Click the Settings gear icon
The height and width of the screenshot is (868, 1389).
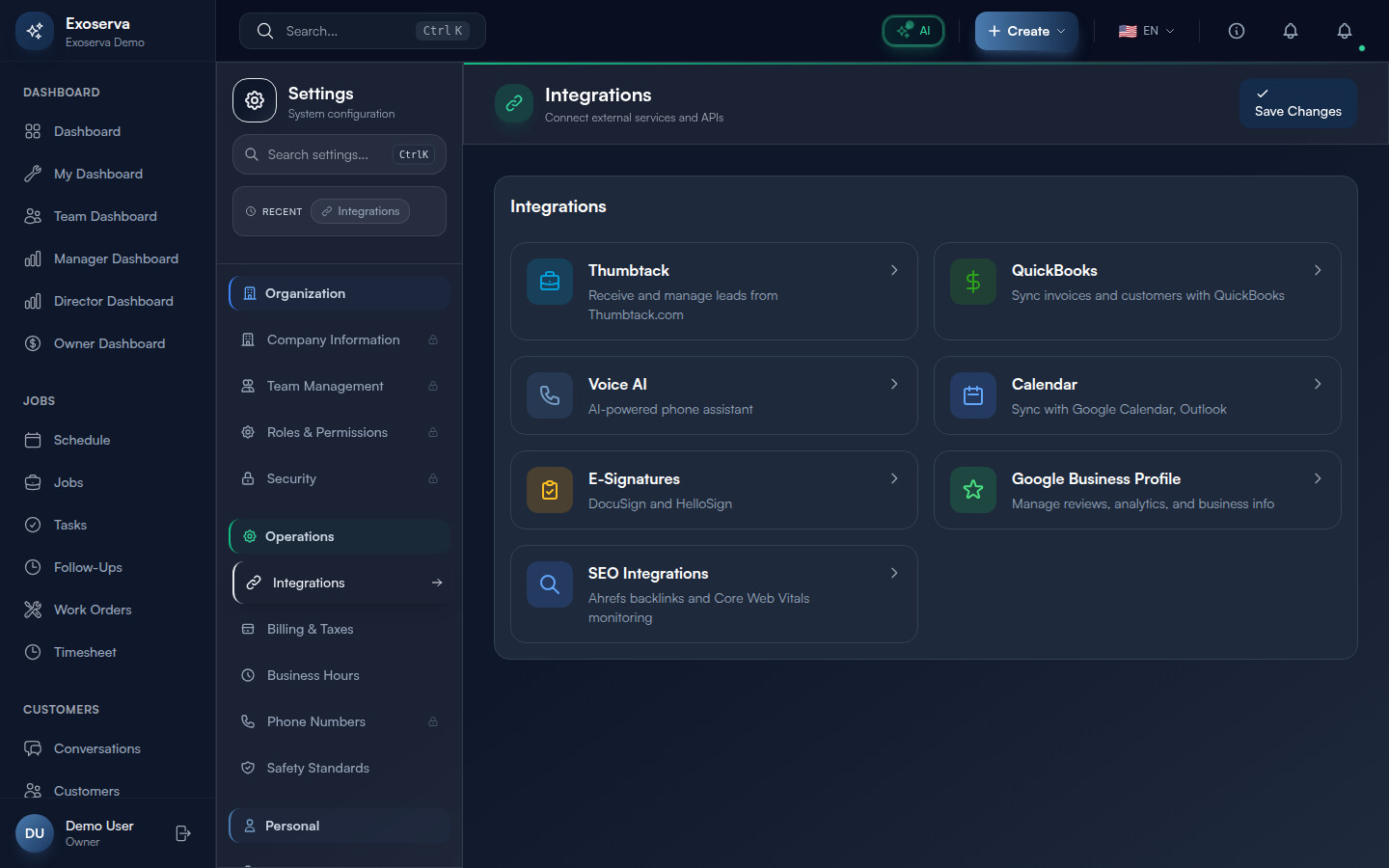point(255,100)
